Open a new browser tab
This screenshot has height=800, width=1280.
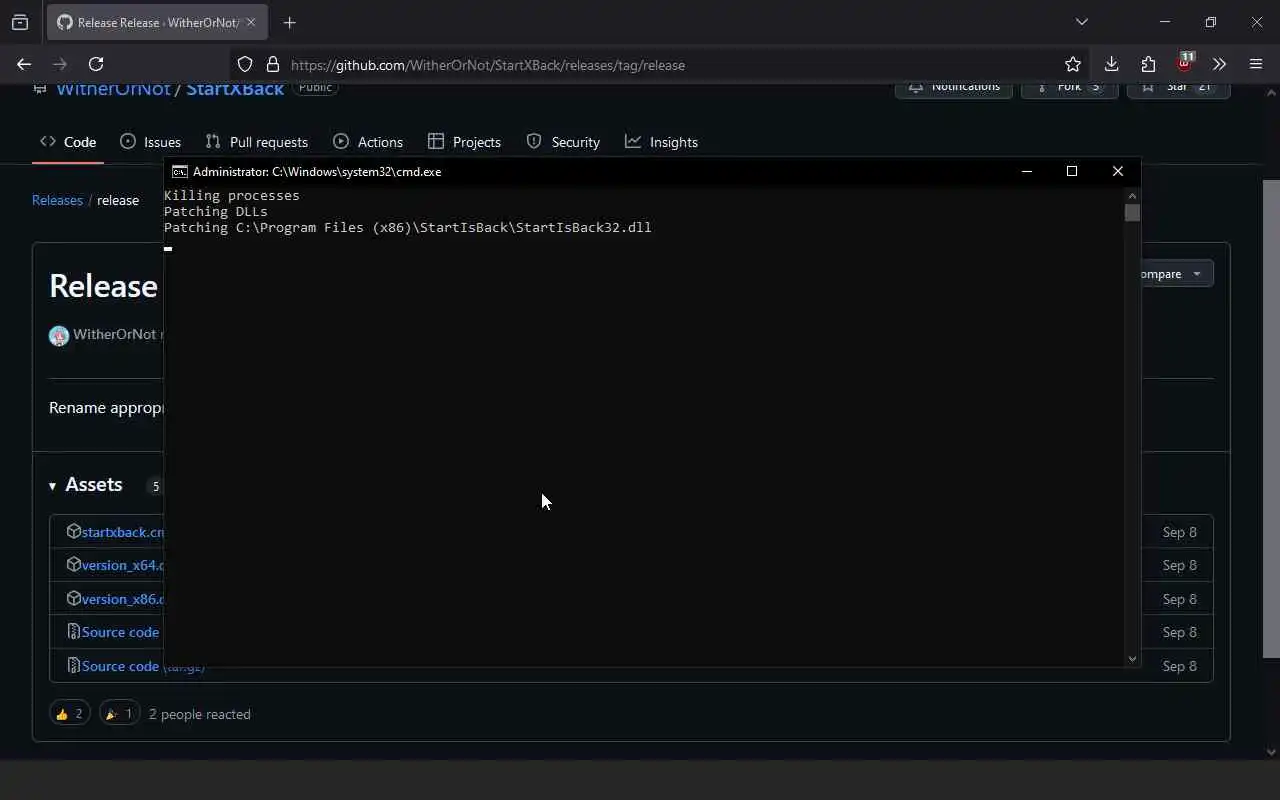pyautogui.click(x=290, y=22)
